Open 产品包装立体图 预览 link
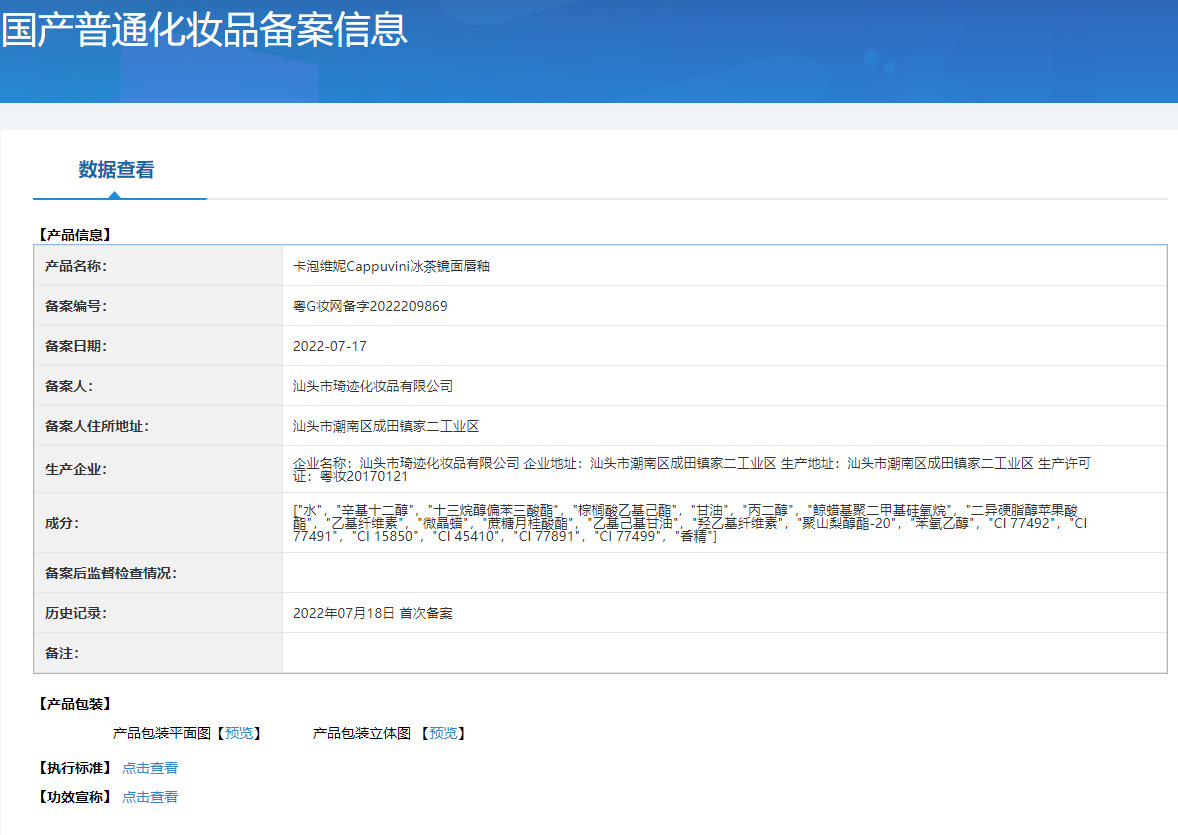1178x835 pixels. click(443, 733)
